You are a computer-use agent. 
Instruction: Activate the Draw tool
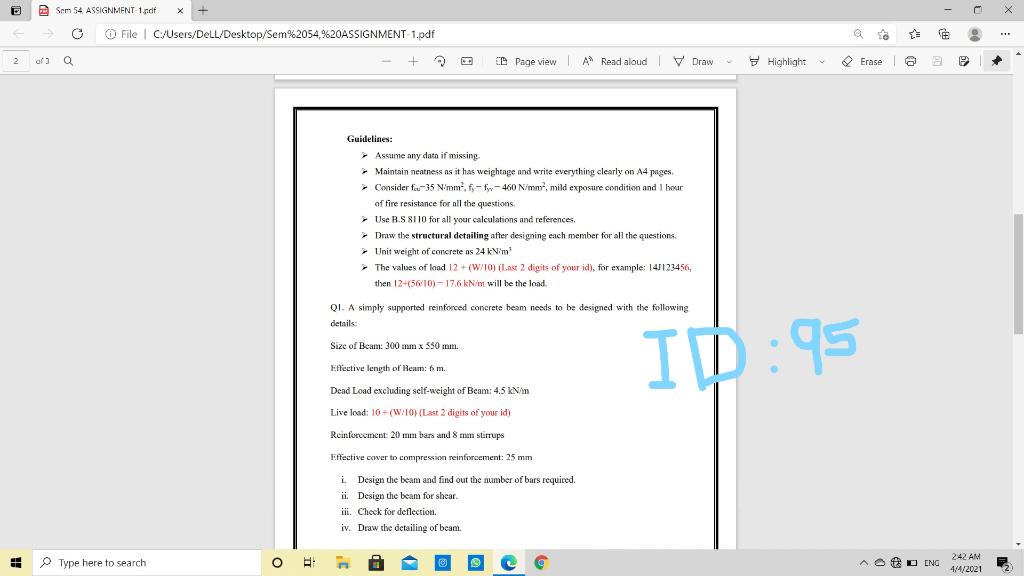[x=694, y=61]
